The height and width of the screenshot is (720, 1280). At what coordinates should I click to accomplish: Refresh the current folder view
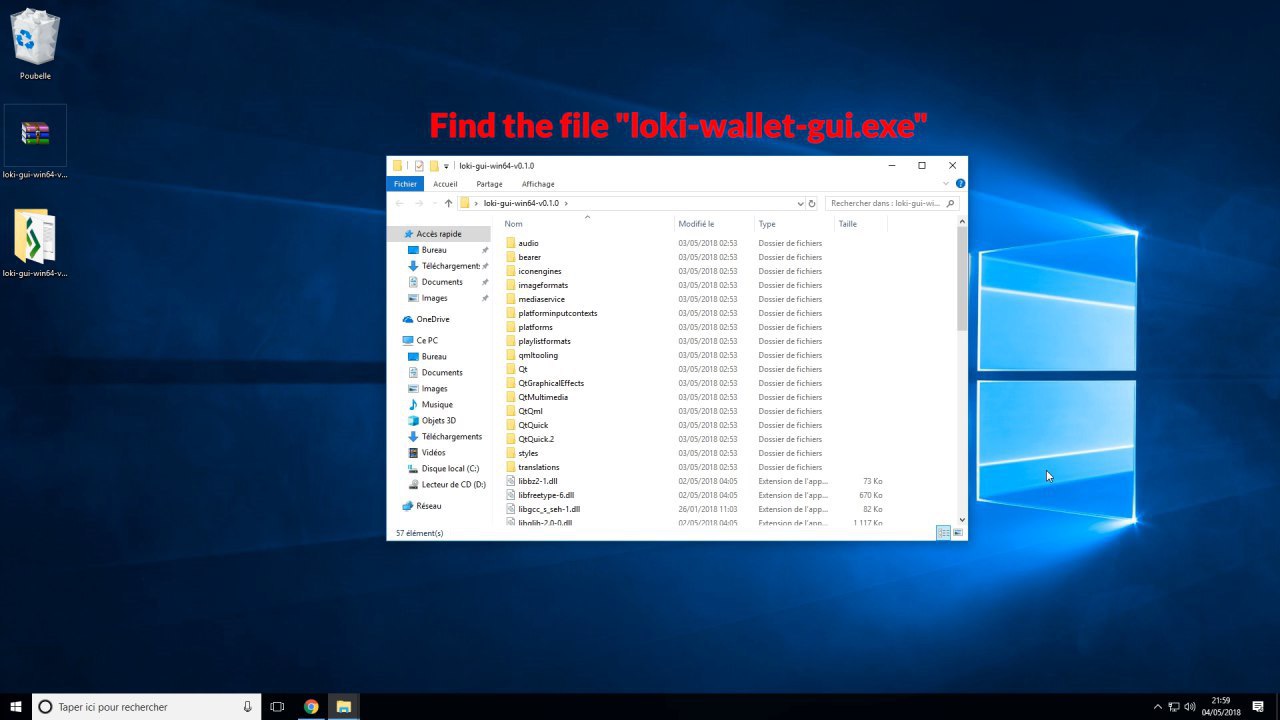(x=812, y=203)
